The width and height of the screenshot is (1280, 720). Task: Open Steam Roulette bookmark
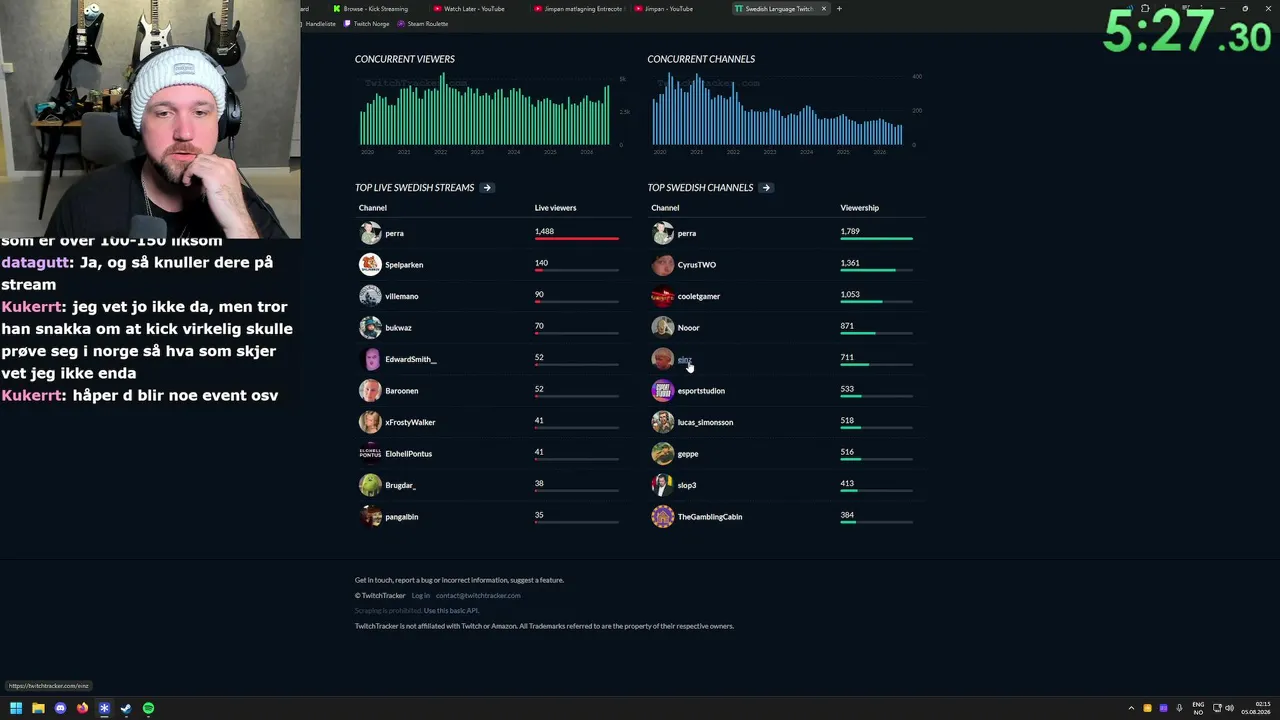(423, 24)
